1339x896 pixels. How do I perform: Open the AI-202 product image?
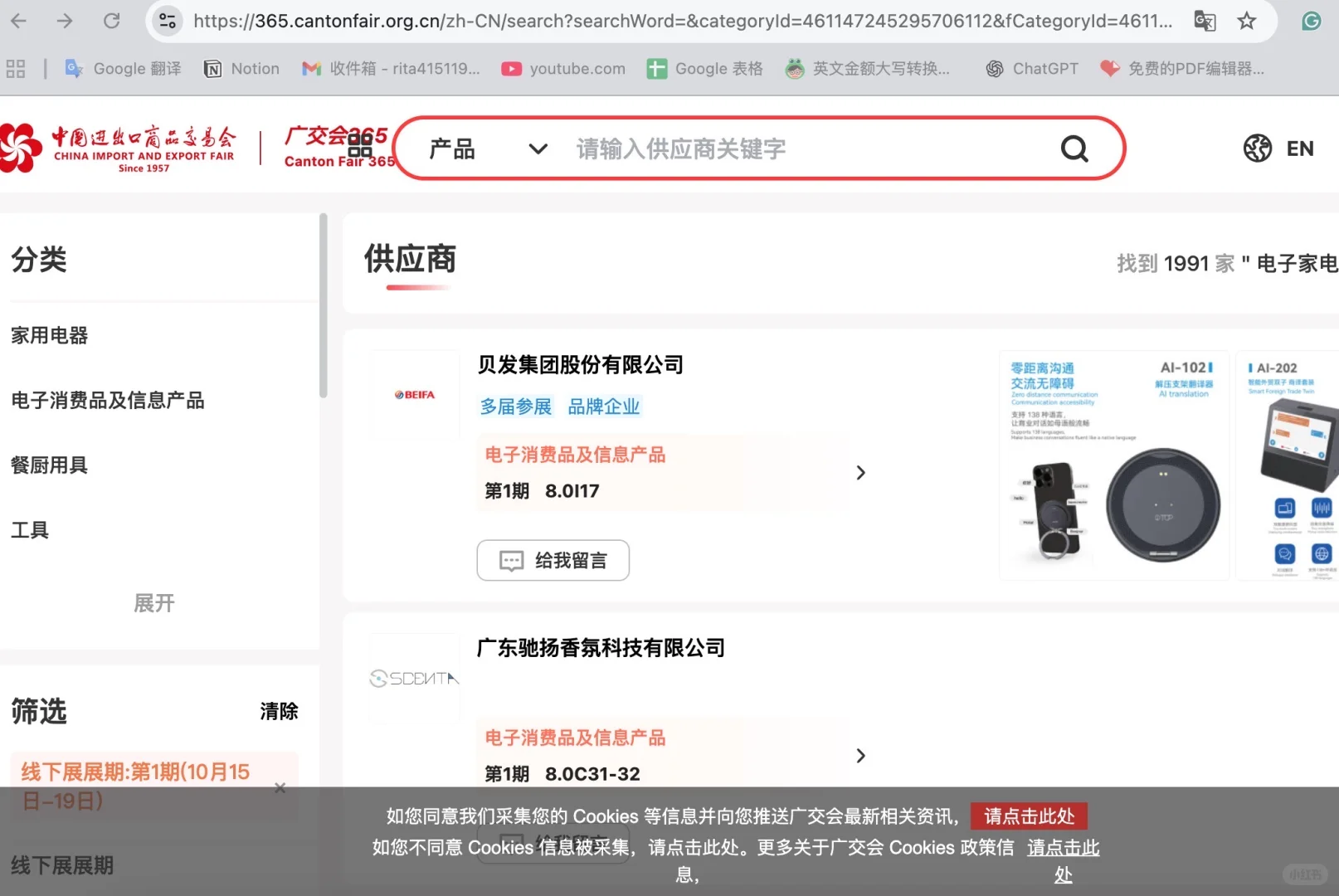click(x=1288, y=465)
